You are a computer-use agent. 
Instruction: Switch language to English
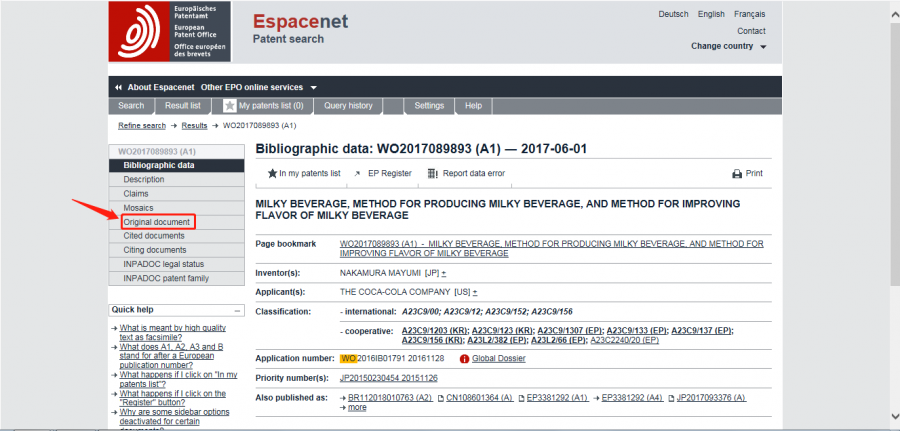(711, 14)
